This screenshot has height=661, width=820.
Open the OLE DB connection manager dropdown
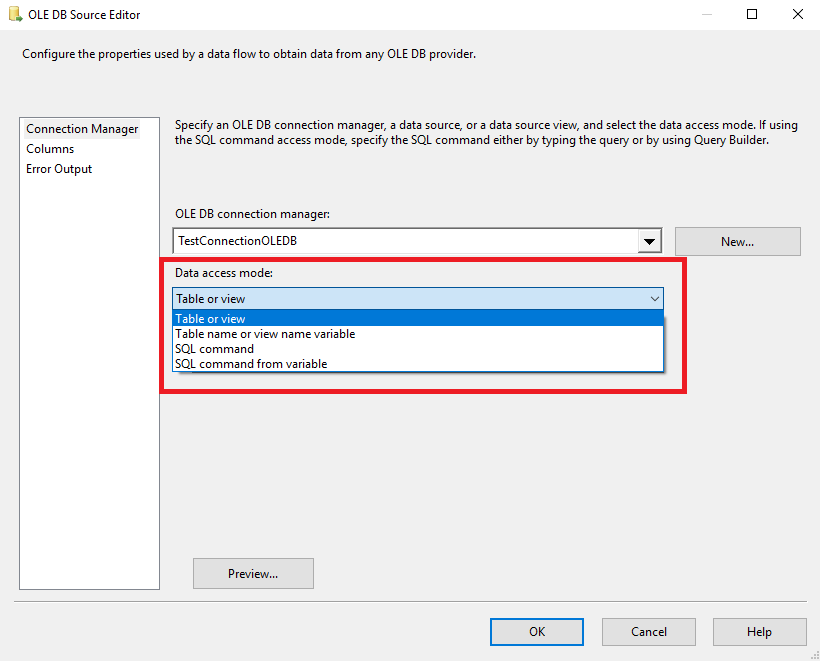pyautogui.click(x=650, y=241)
